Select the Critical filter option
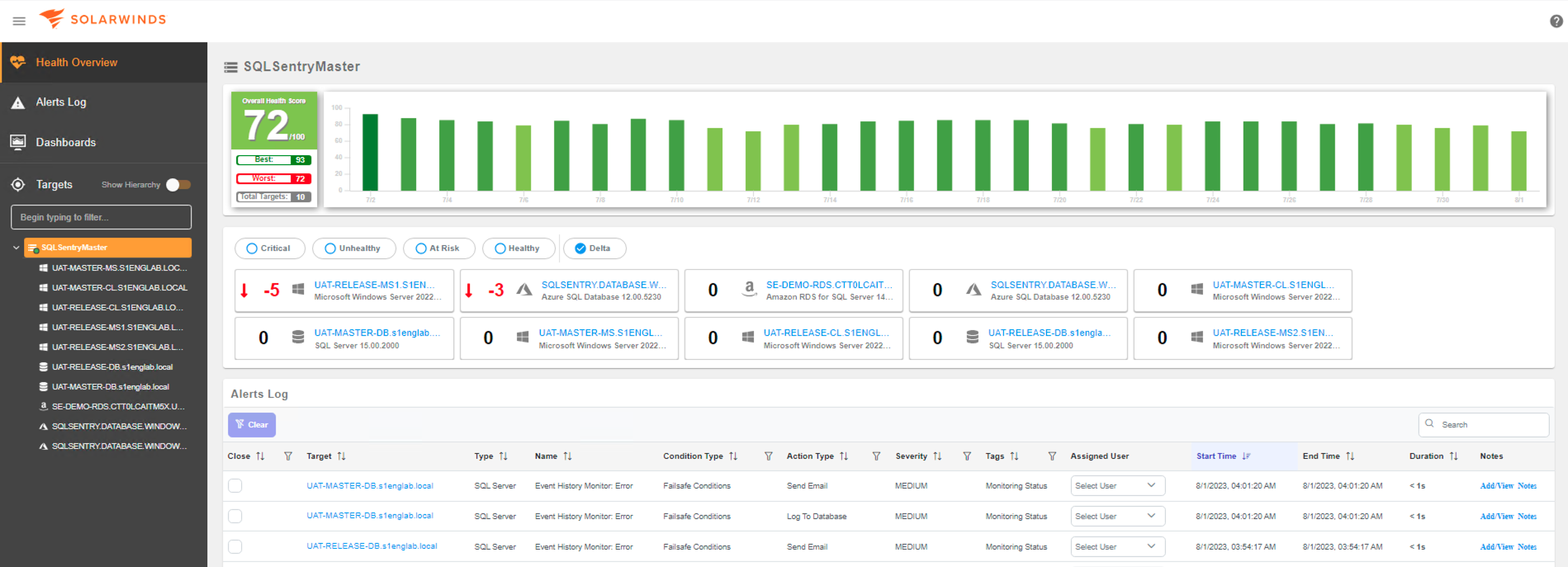The width and height of the screenshot is (1568, 567). [x=270, y=248]
